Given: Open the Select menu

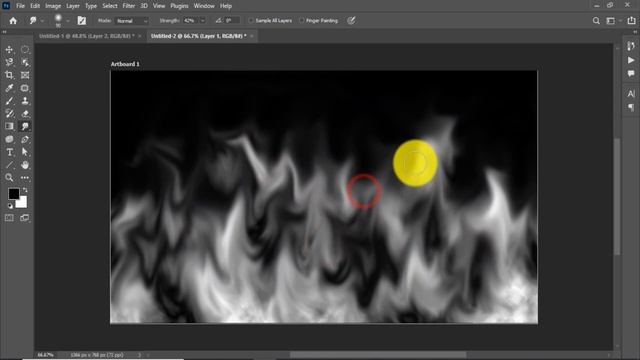Looking at the screenshot, I should 110,6.
